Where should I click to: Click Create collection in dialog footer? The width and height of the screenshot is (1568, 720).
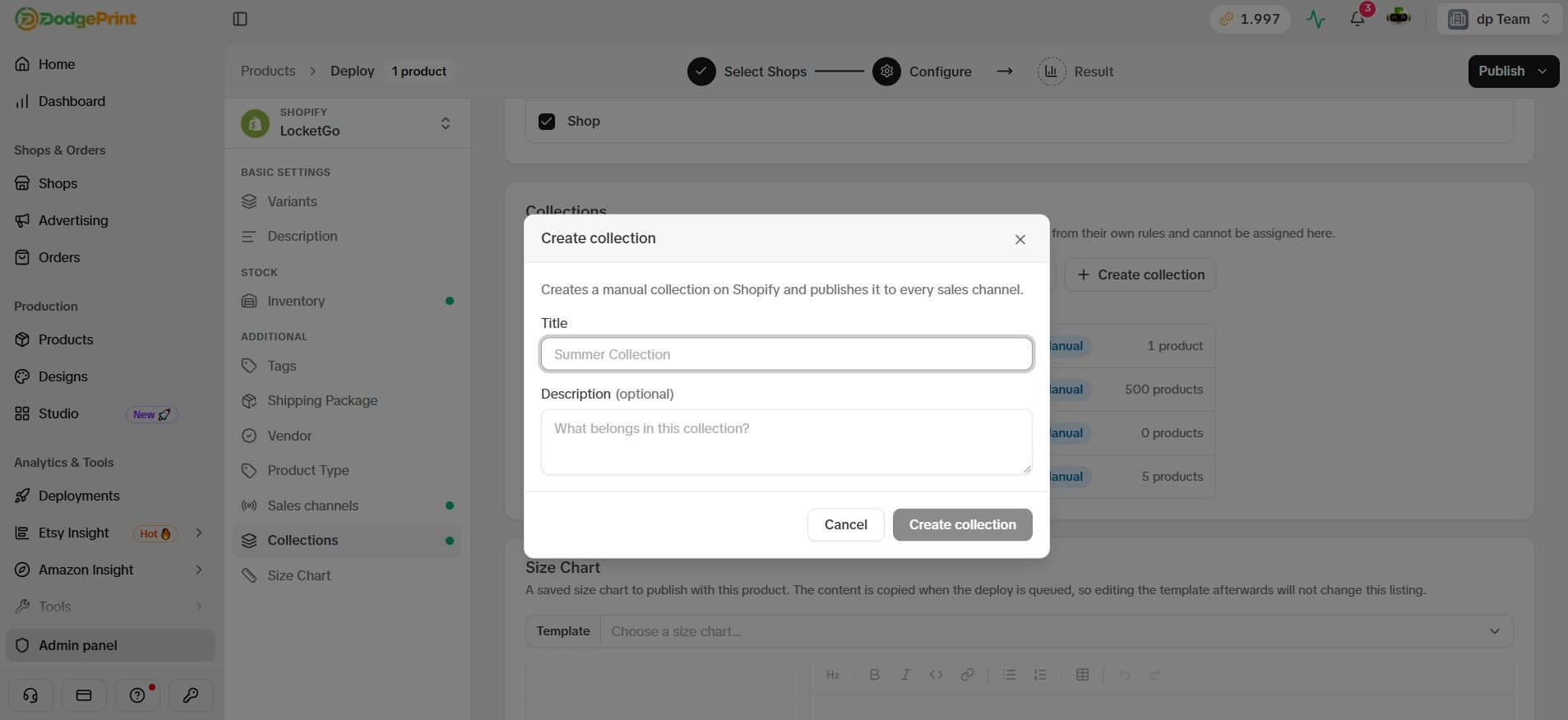click(962, 524)
